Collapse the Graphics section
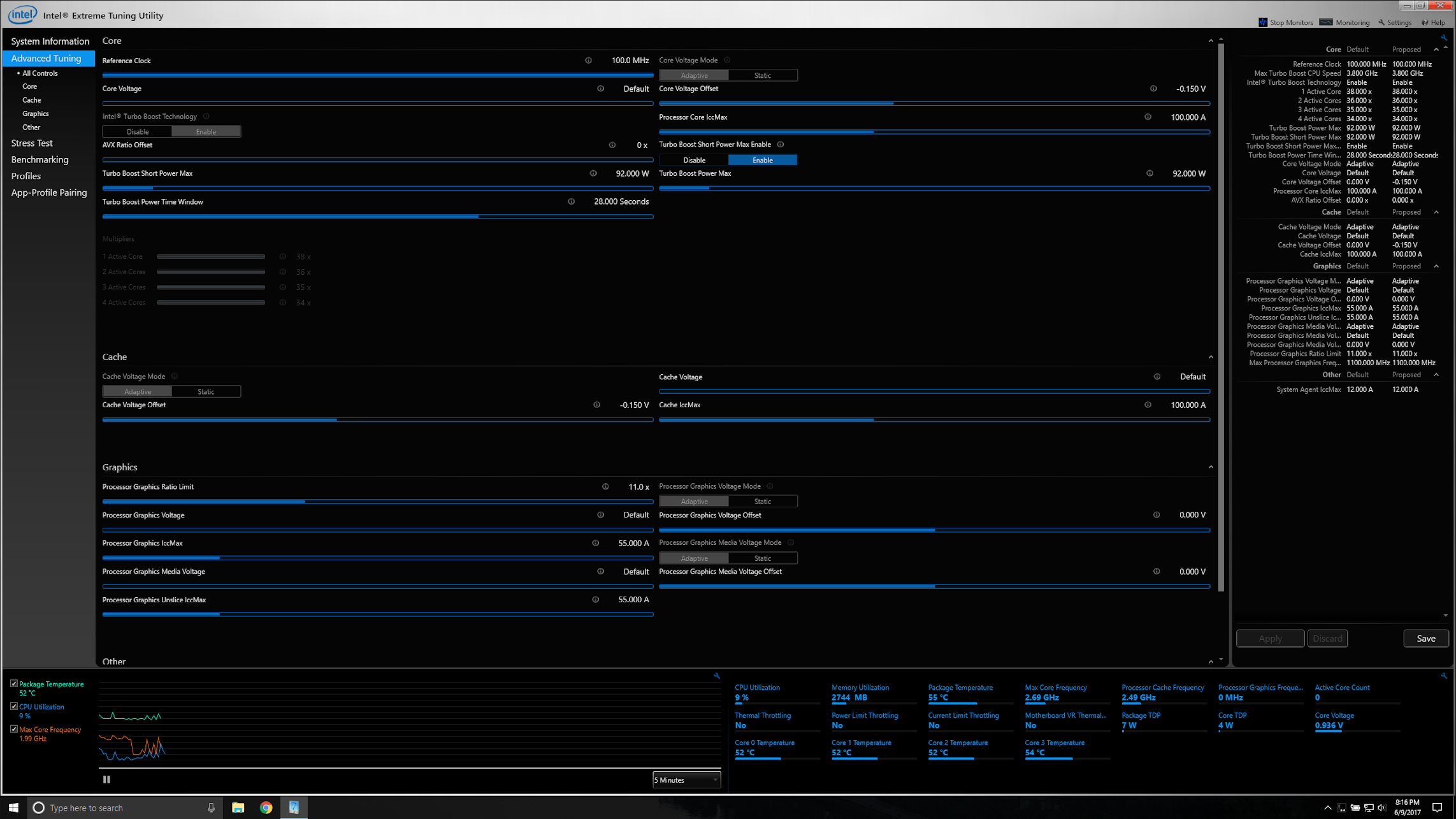 click(1211, 467)
